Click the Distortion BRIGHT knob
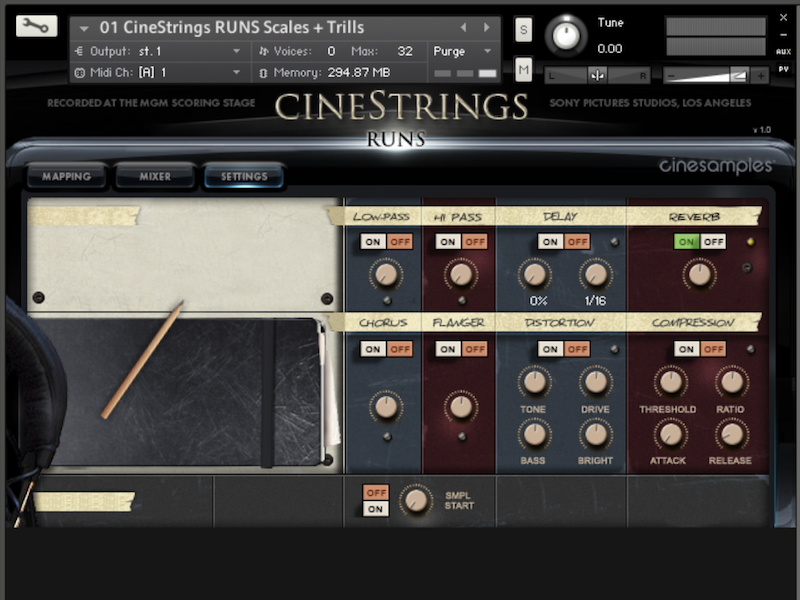Viewport: 800px width, 600px height. click(595, 434)
